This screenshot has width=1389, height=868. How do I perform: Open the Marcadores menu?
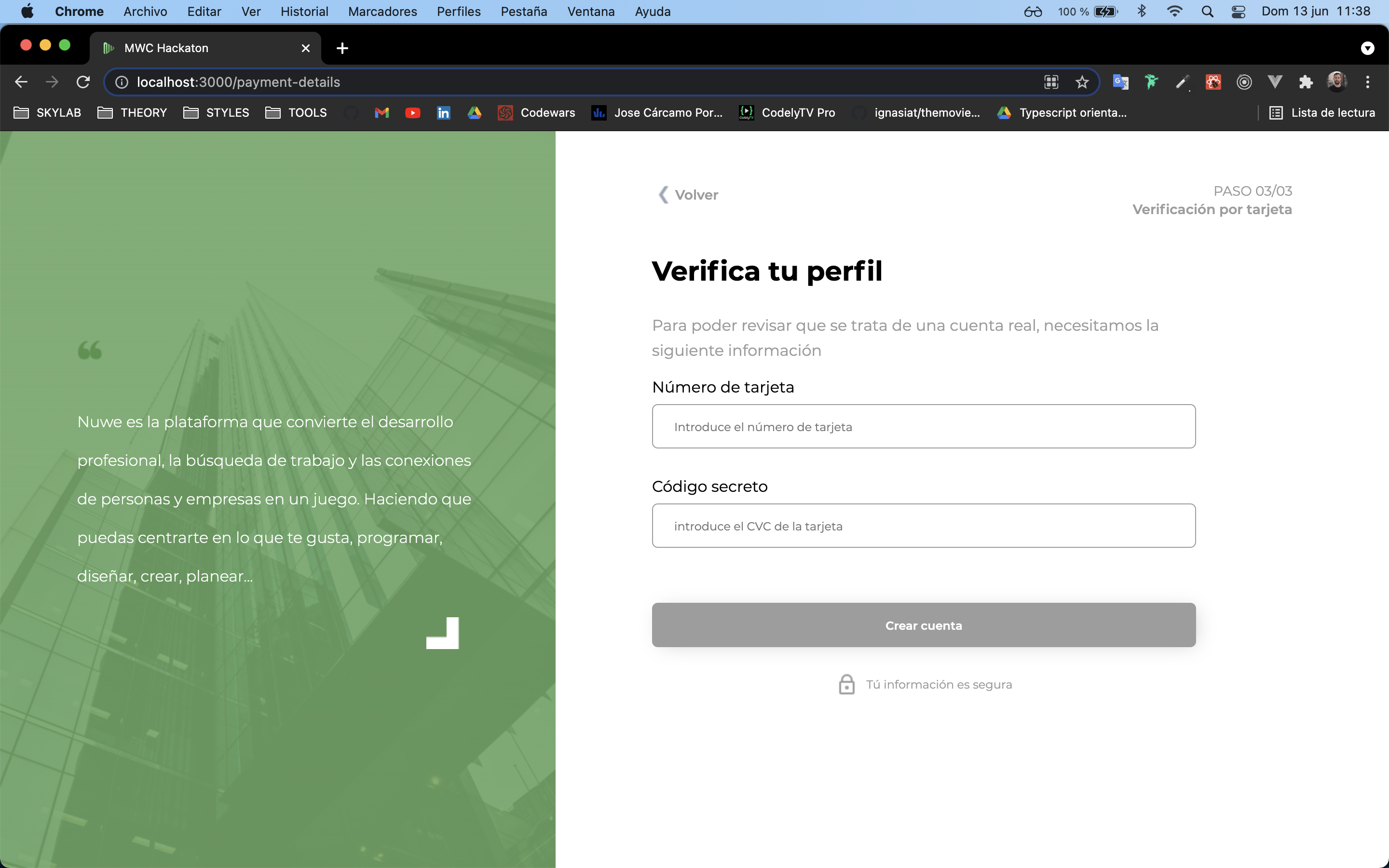pyautogui.click(x=382, y=12)
